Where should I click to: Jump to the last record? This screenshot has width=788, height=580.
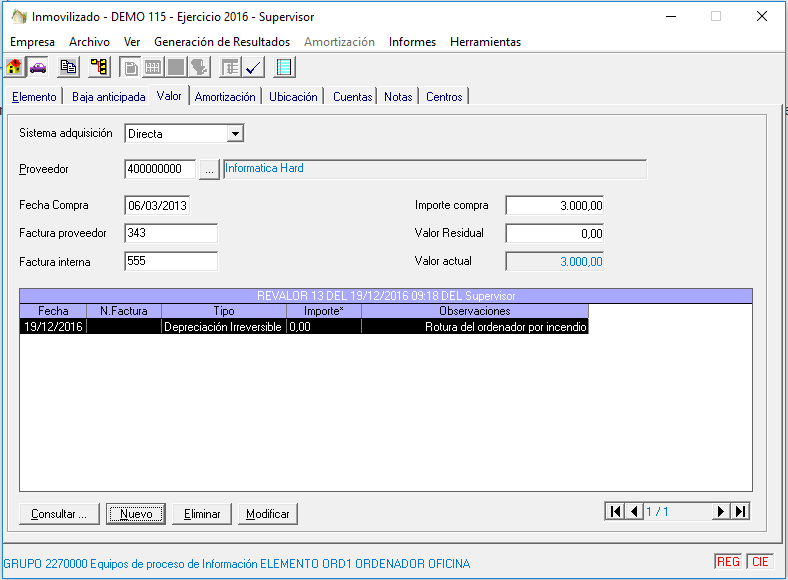pyautogui.click(x=740, y=511)
